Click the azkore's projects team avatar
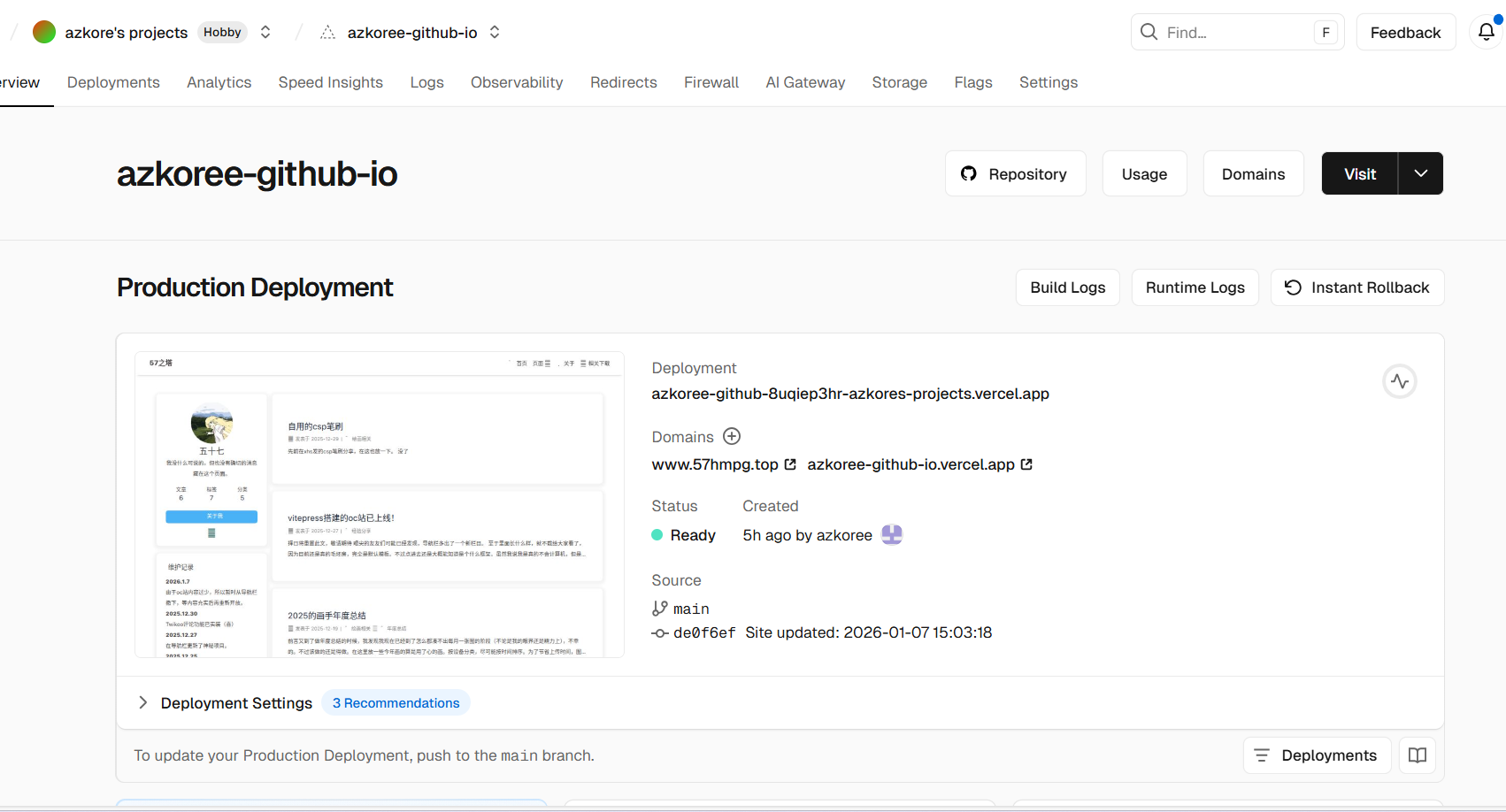This screenshot has width=1506, height=812. [44, 33]
